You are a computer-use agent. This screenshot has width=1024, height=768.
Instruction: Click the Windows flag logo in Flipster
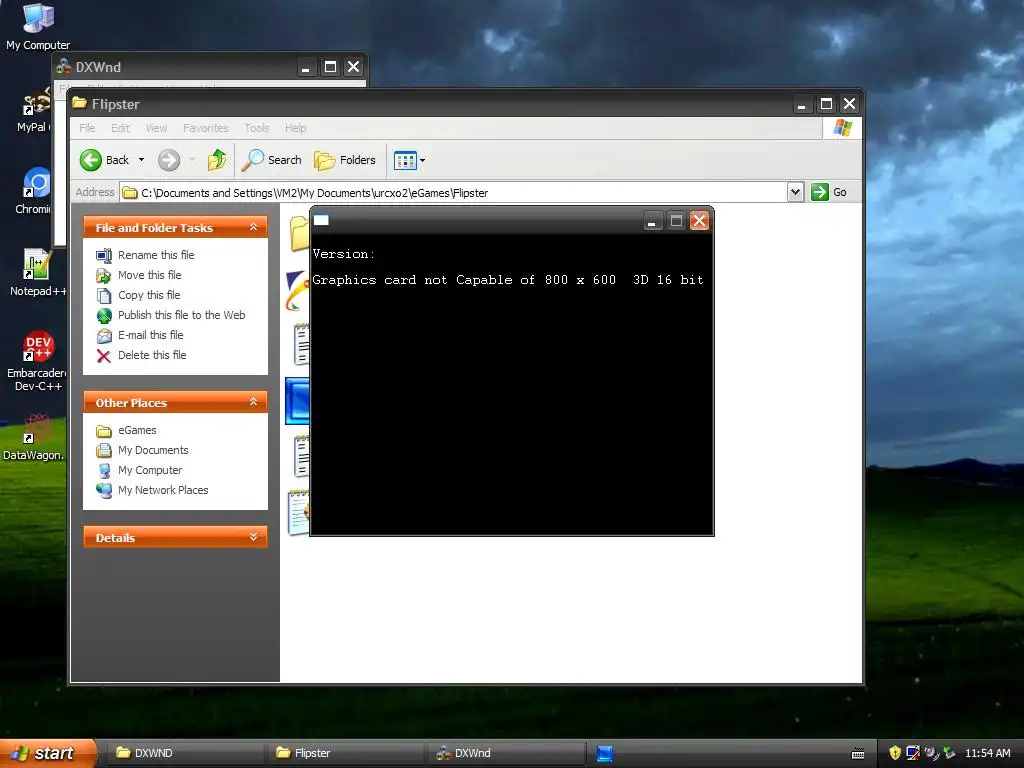coord(842,127)
